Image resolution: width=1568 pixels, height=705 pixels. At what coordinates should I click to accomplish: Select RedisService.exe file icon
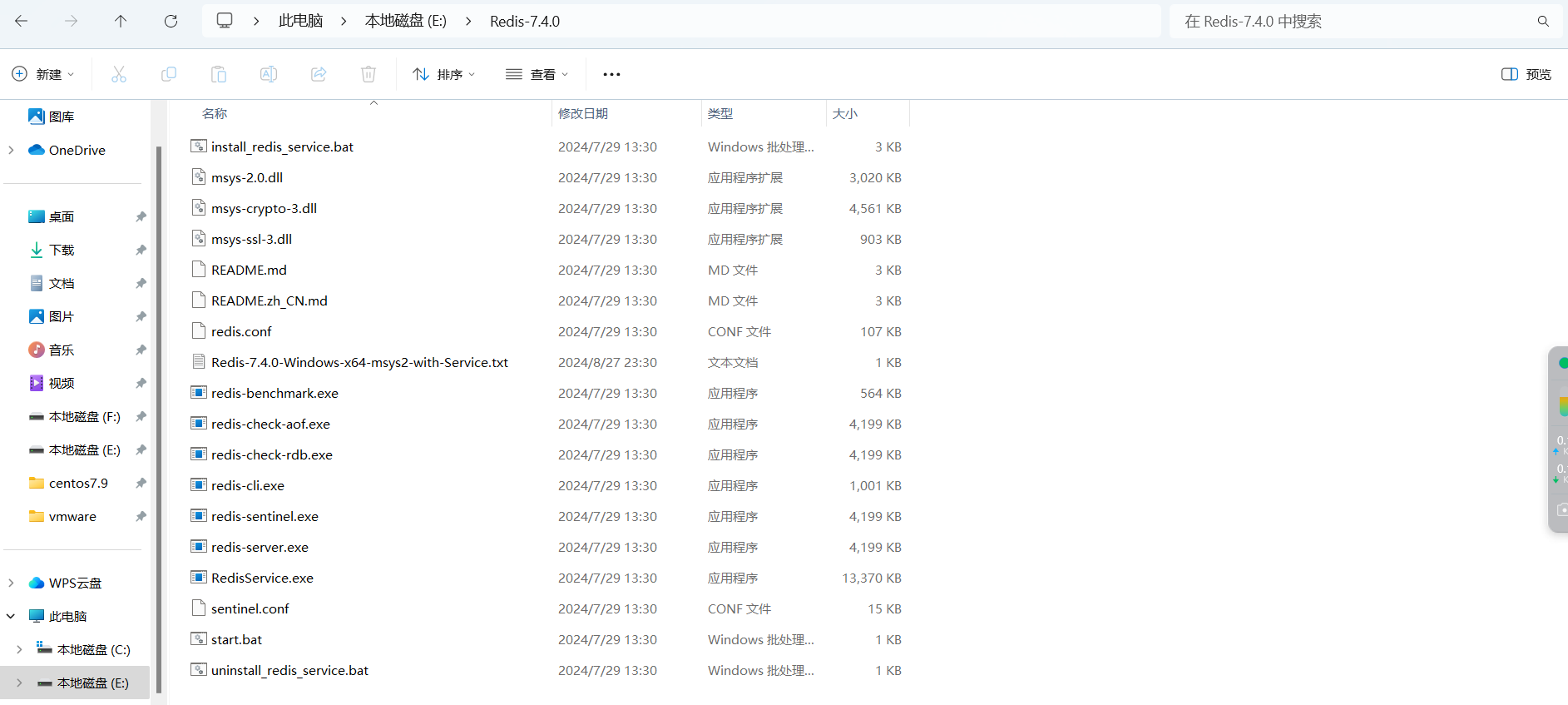(199, 578)
